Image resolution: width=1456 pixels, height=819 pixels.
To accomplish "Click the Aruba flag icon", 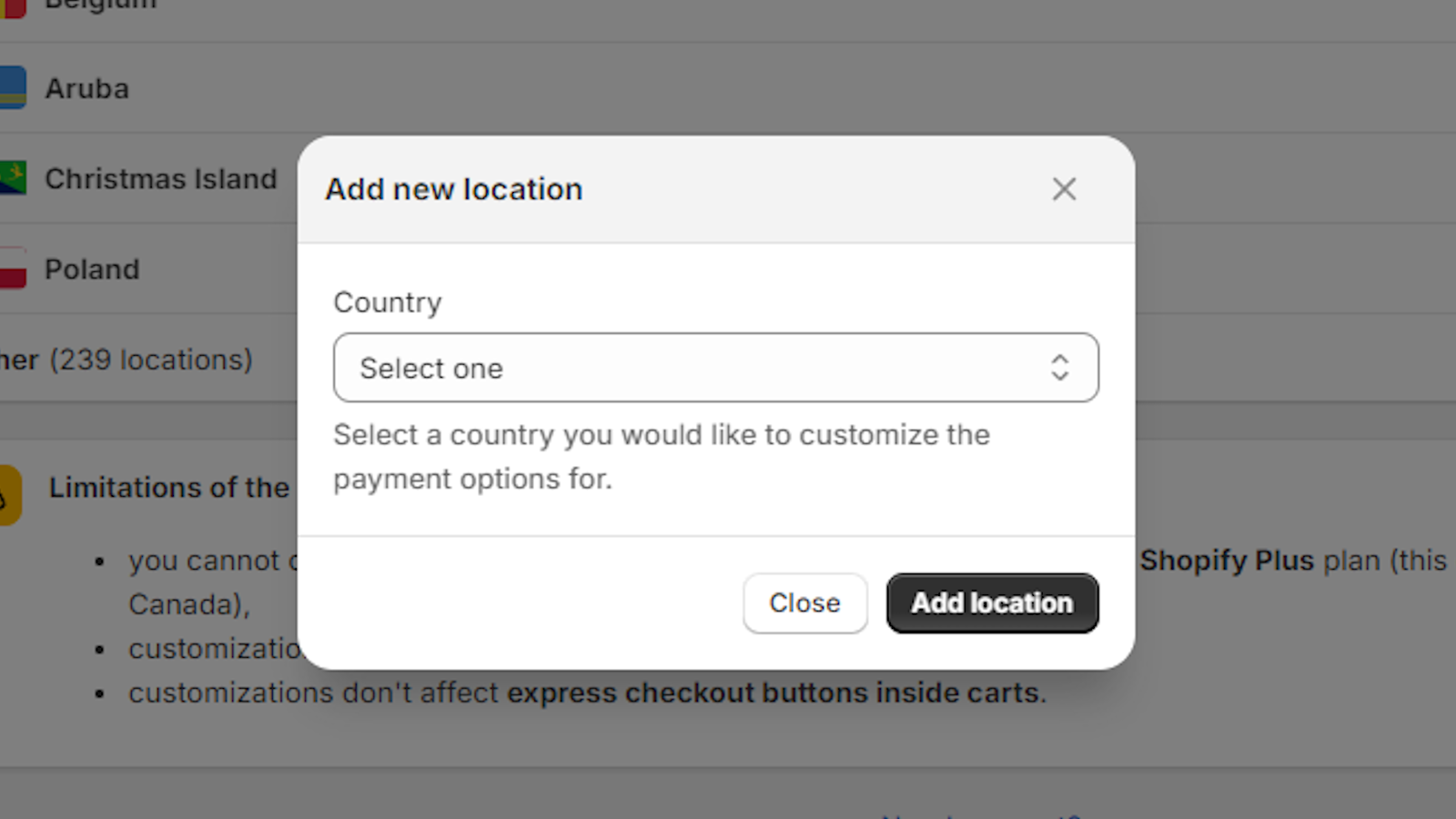I will [x=11, y=88].
